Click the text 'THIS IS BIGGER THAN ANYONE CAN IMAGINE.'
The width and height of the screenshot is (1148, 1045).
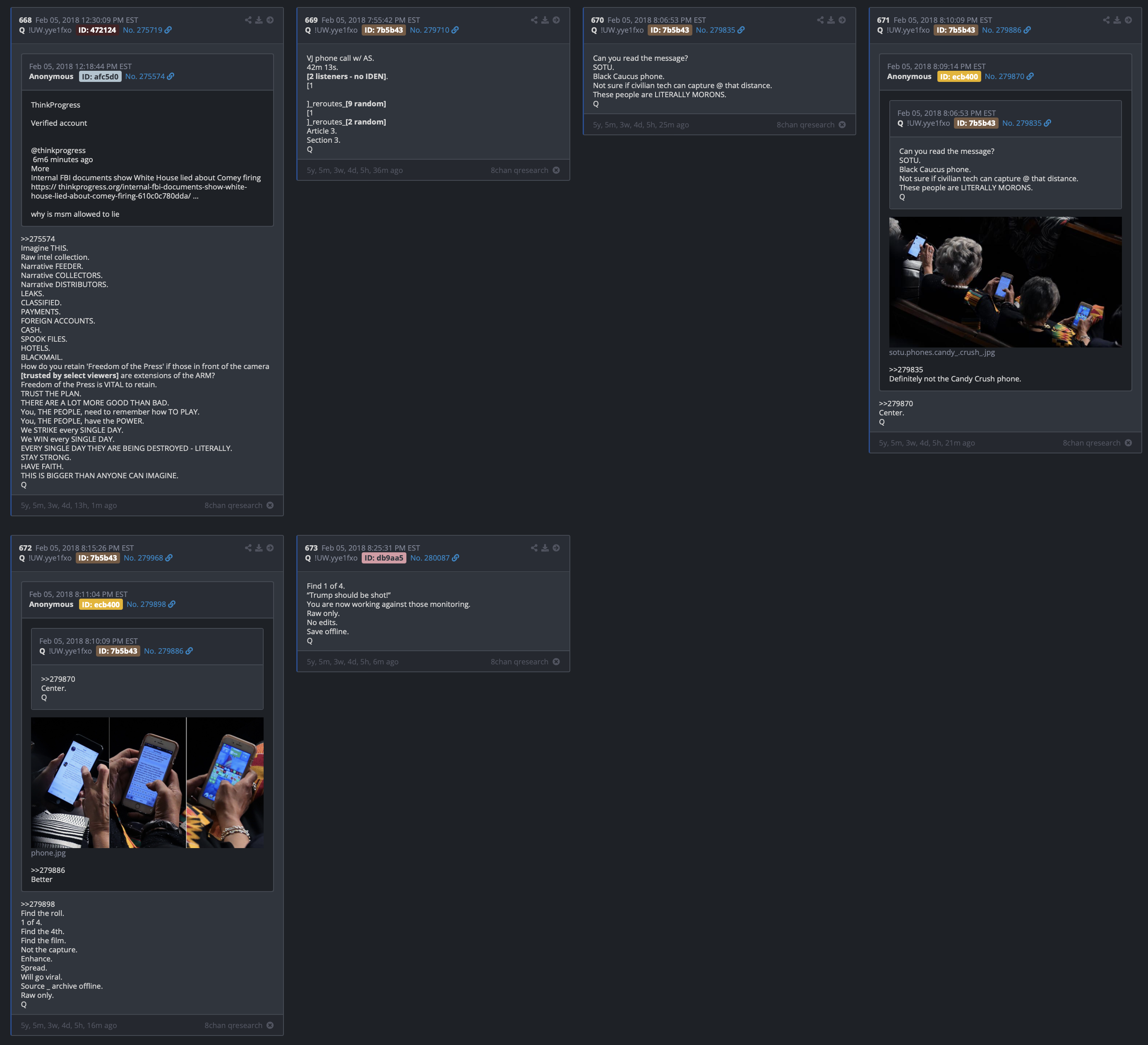[100, 475]
